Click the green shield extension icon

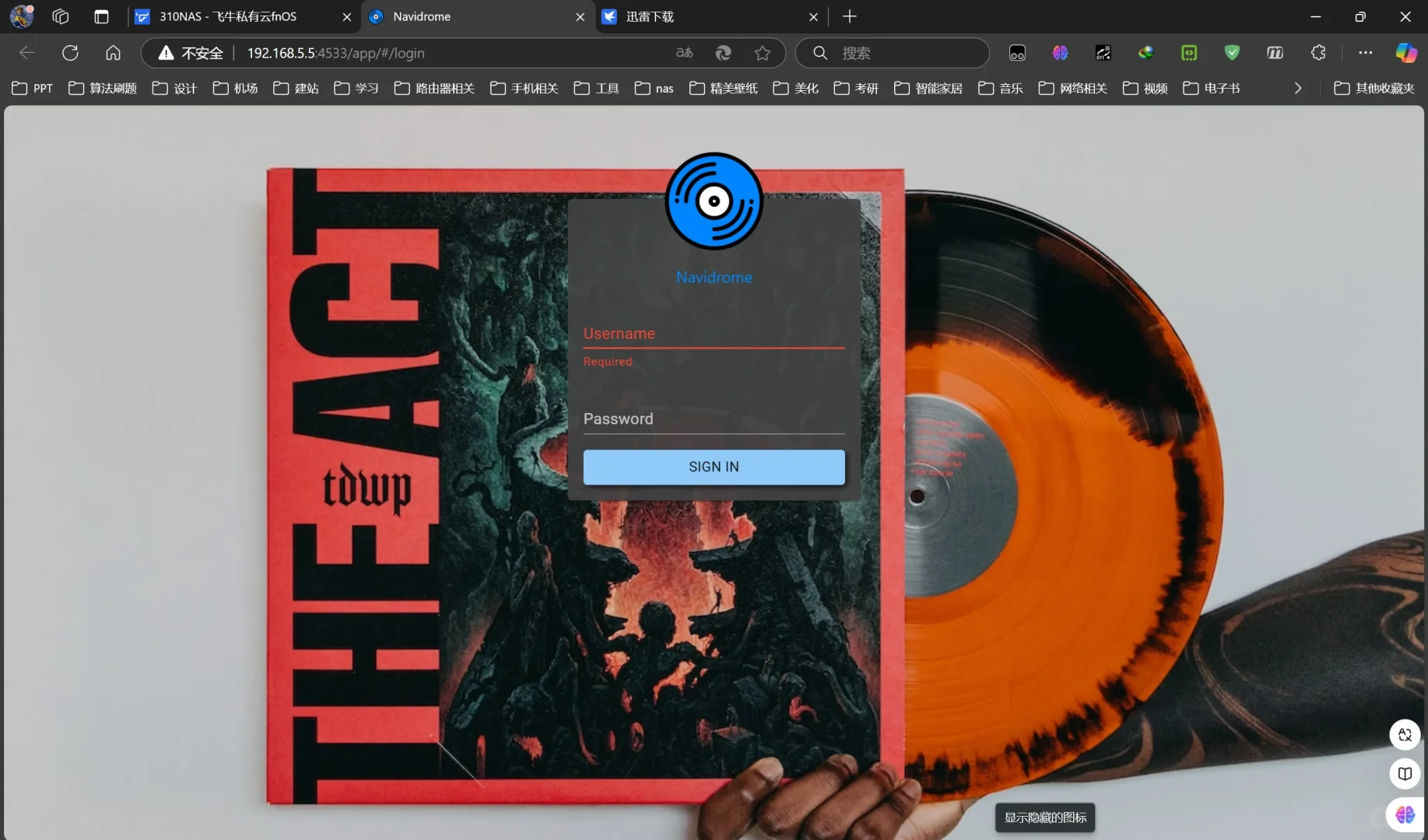click(x=1231, y=53)
